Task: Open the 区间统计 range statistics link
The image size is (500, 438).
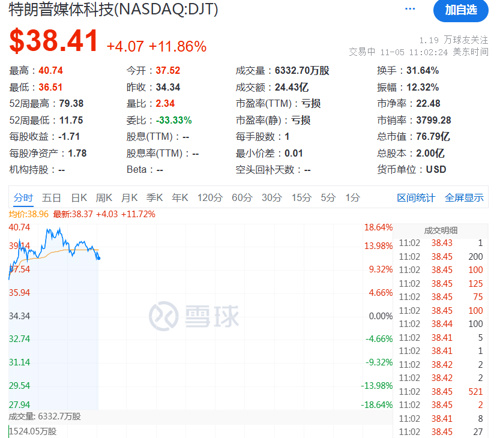Action: 416,198
